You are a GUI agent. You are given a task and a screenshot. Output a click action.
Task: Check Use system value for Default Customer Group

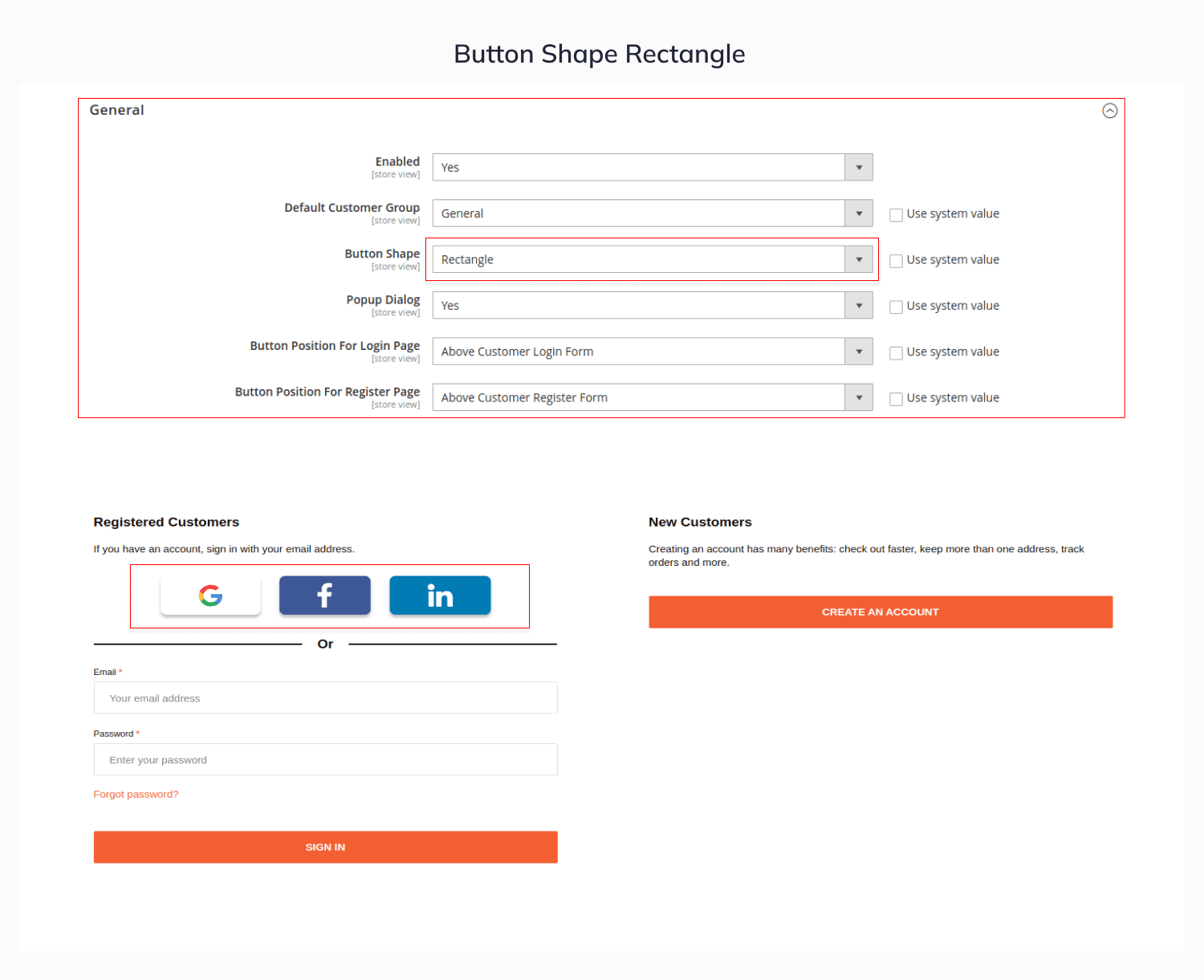[896, 214]
